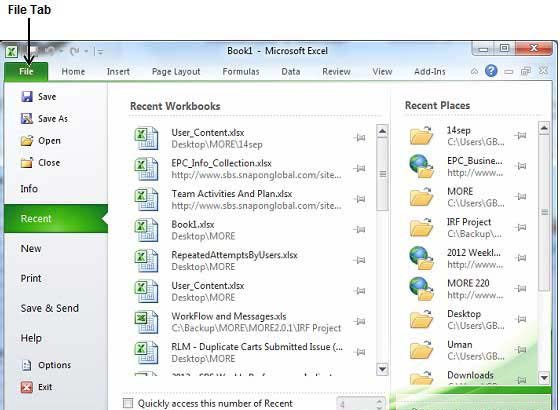Click globe icon for MORE 220 place
Image resolution: width=560 pixels, height=410 pixels.
coord(421,289)
